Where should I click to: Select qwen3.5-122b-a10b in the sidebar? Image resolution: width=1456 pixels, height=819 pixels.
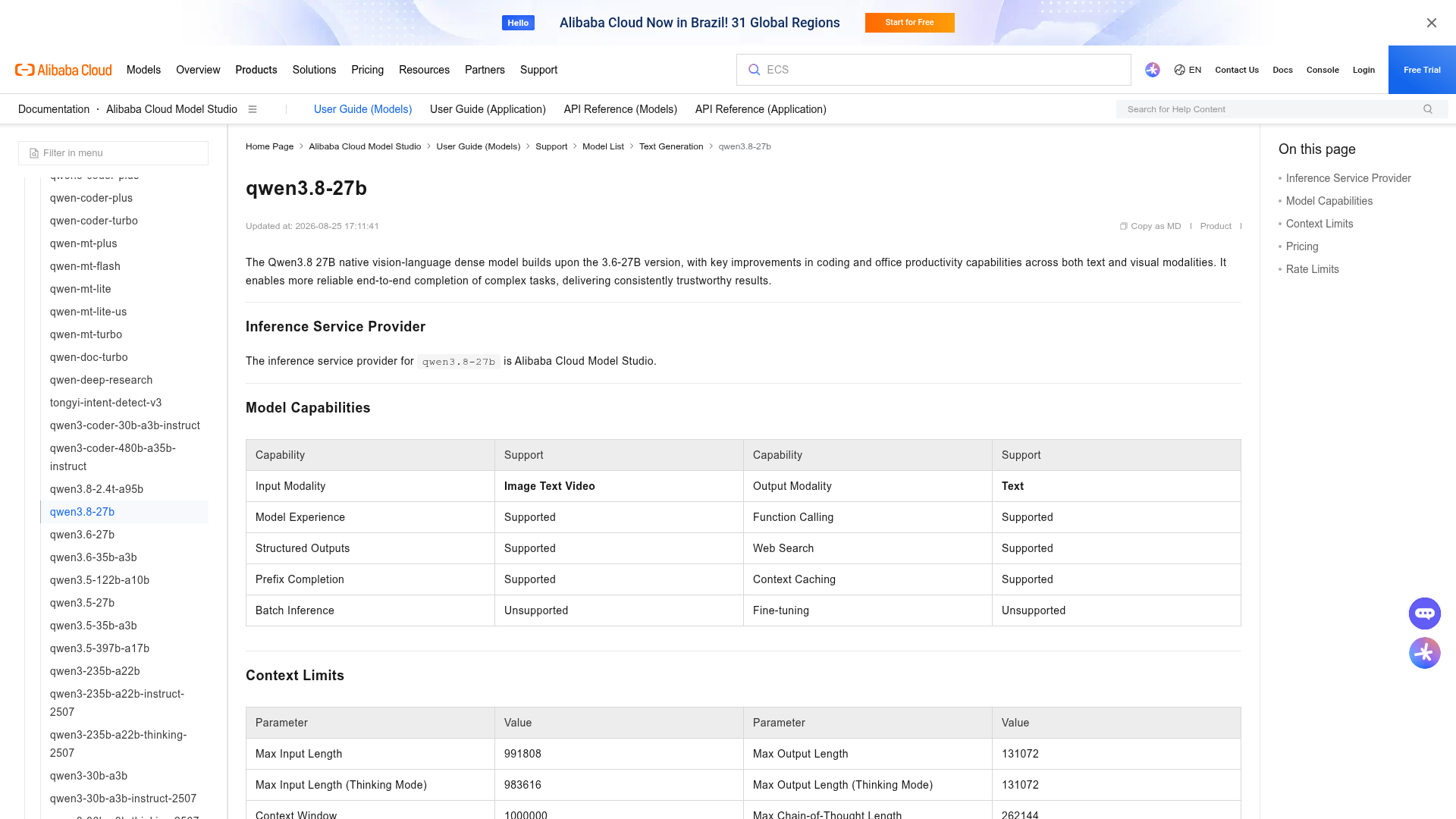coord(99,580)
